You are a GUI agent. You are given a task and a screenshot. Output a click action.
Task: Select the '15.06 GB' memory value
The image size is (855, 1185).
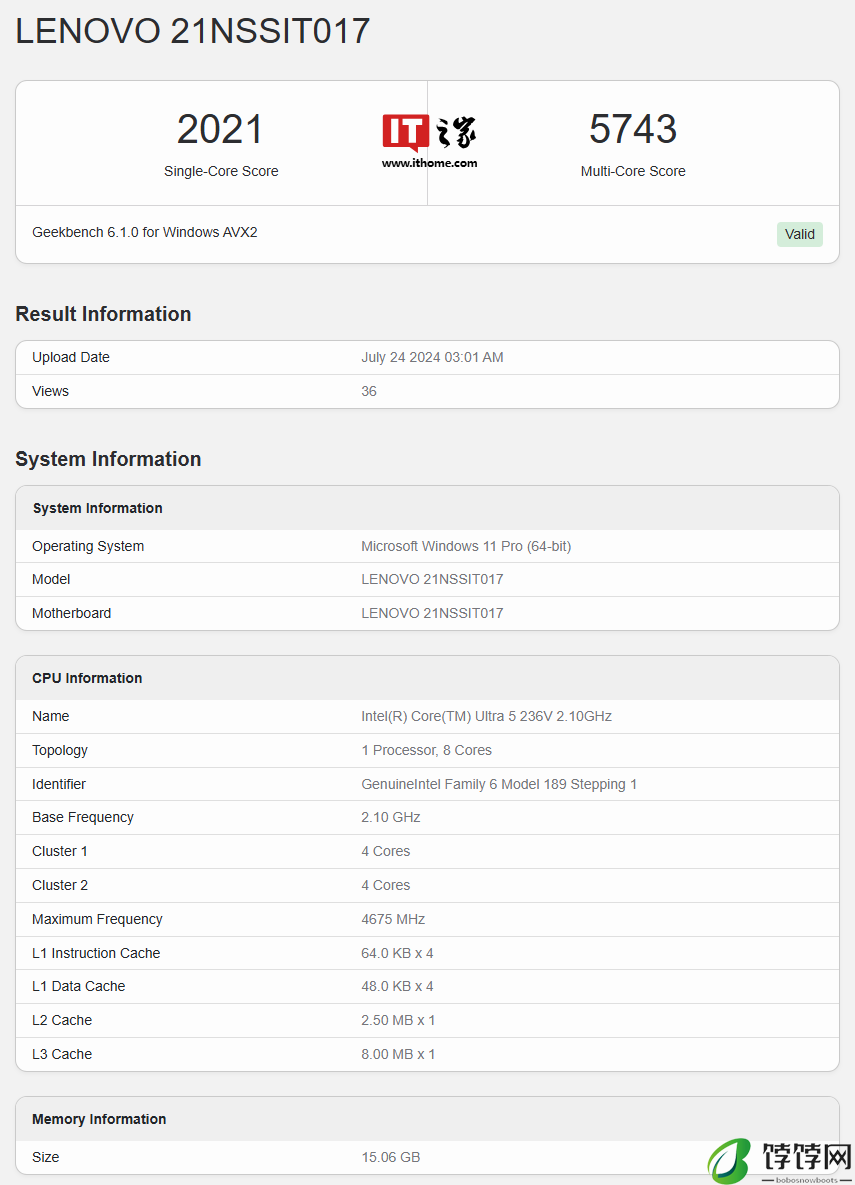(390, 1158)
